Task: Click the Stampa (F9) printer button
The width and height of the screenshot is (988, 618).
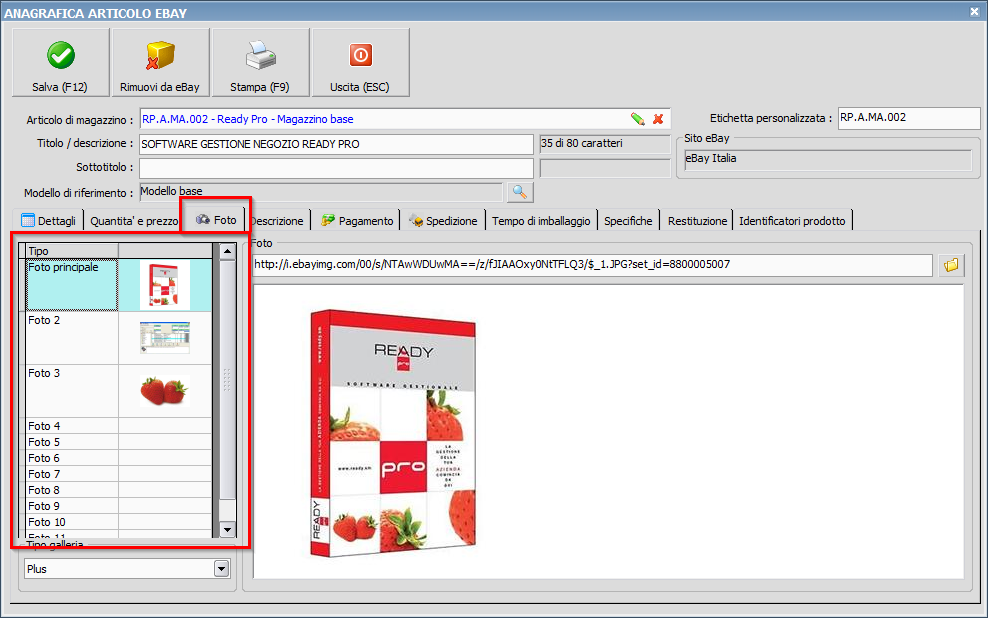Action: (260, 62)
